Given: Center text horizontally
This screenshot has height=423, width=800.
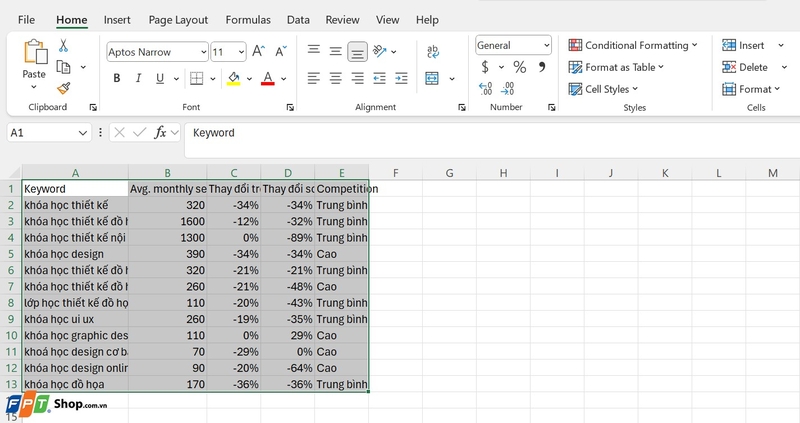Looking at the screenshot, I should 335,79.
